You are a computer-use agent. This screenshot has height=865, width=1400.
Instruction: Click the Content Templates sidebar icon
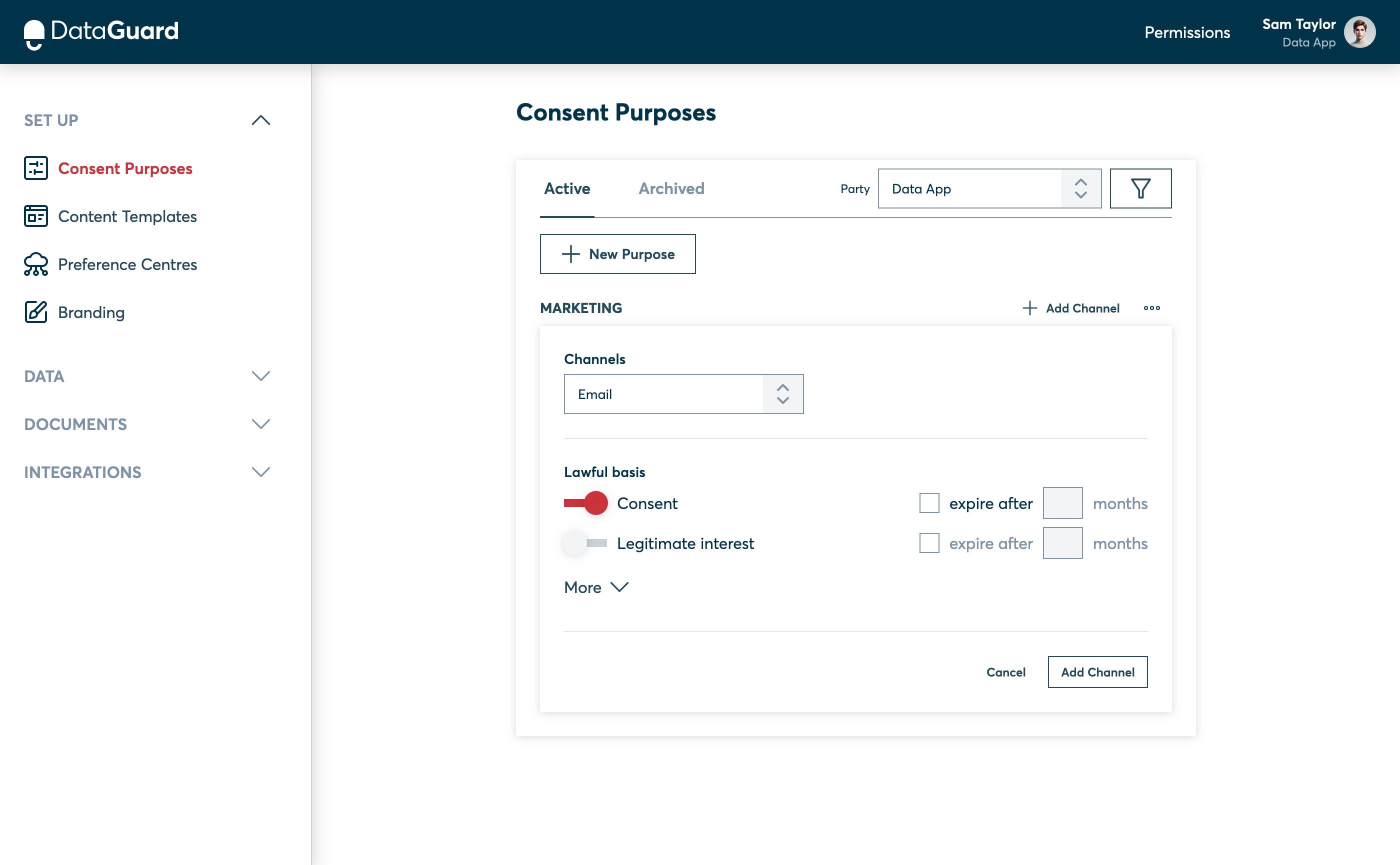pos(36,216)
